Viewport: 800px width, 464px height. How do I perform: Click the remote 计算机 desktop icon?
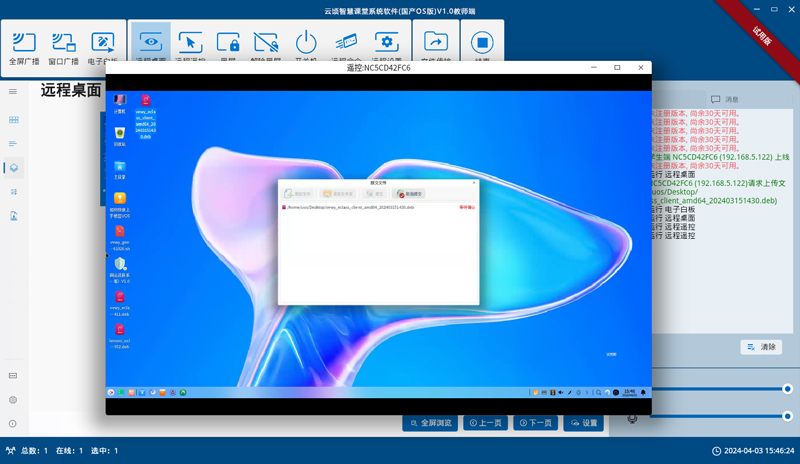(119, 104)
